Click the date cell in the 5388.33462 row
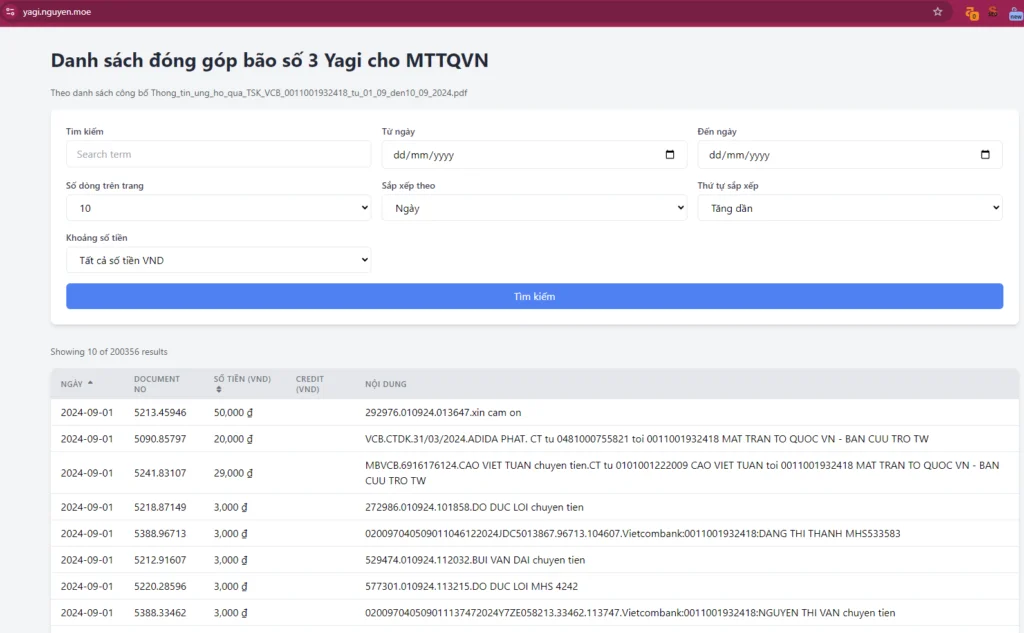The height and width of the screenshot is (633, 1024). 87,613
